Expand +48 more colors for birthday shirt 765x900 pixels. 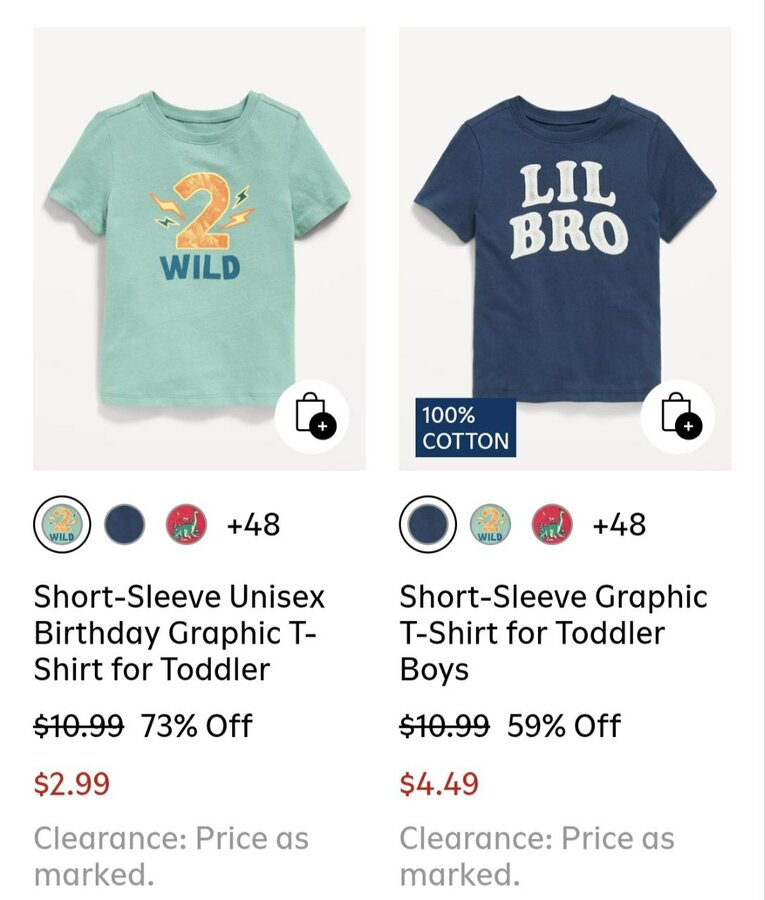point(253,524)
